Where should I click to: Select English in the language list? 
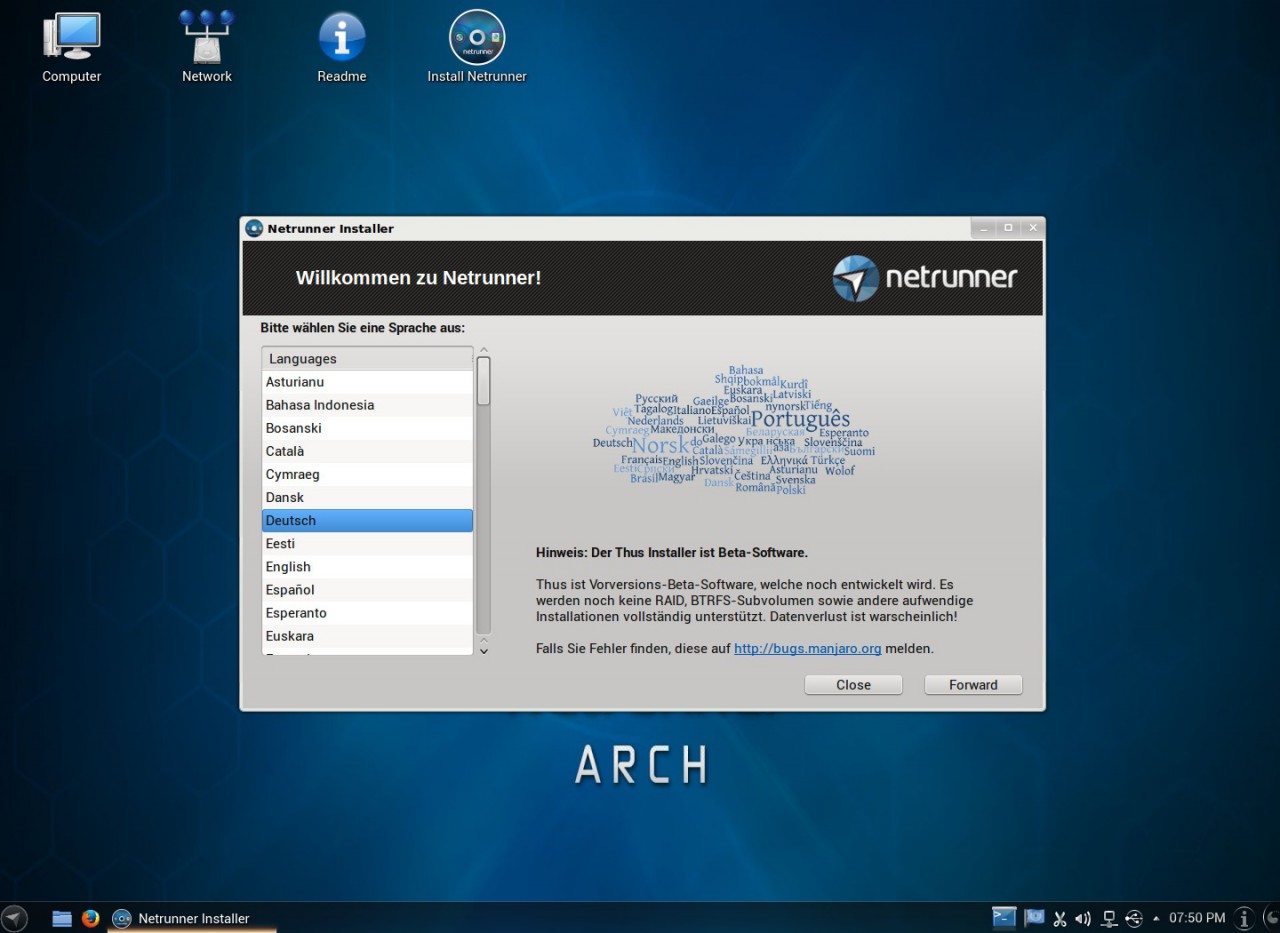(x=367, y=566)
